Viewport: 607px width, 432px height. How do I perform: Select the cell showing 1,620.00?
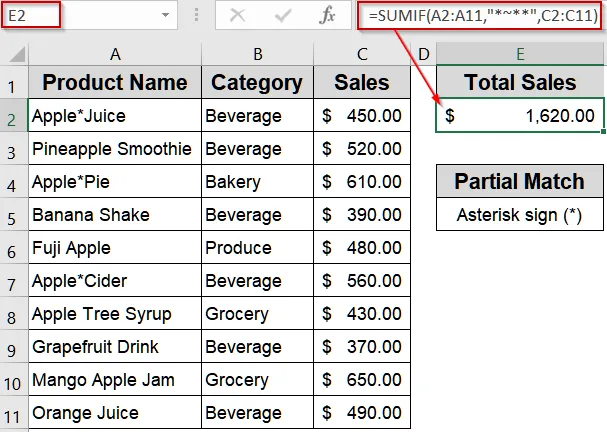coord(520,115)
